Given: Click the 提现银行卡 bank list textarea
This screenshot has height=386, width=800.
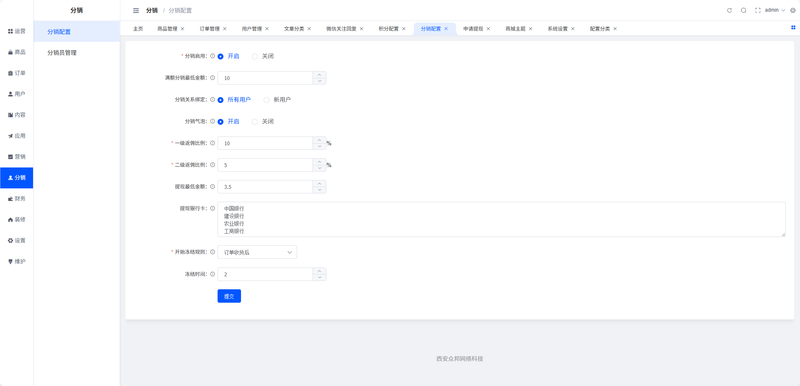Looking at the screenshot, I should [x=502, y=219].
